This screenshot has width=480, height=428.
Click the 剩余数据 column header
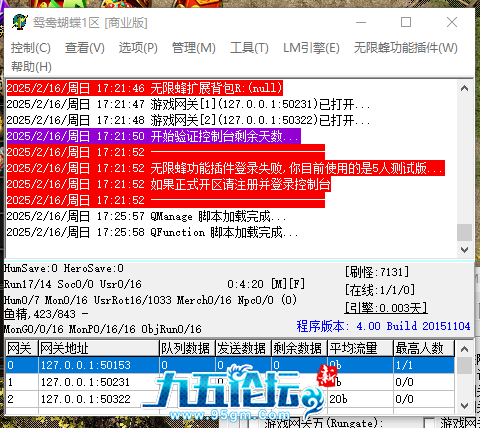[x=299, y=349]
